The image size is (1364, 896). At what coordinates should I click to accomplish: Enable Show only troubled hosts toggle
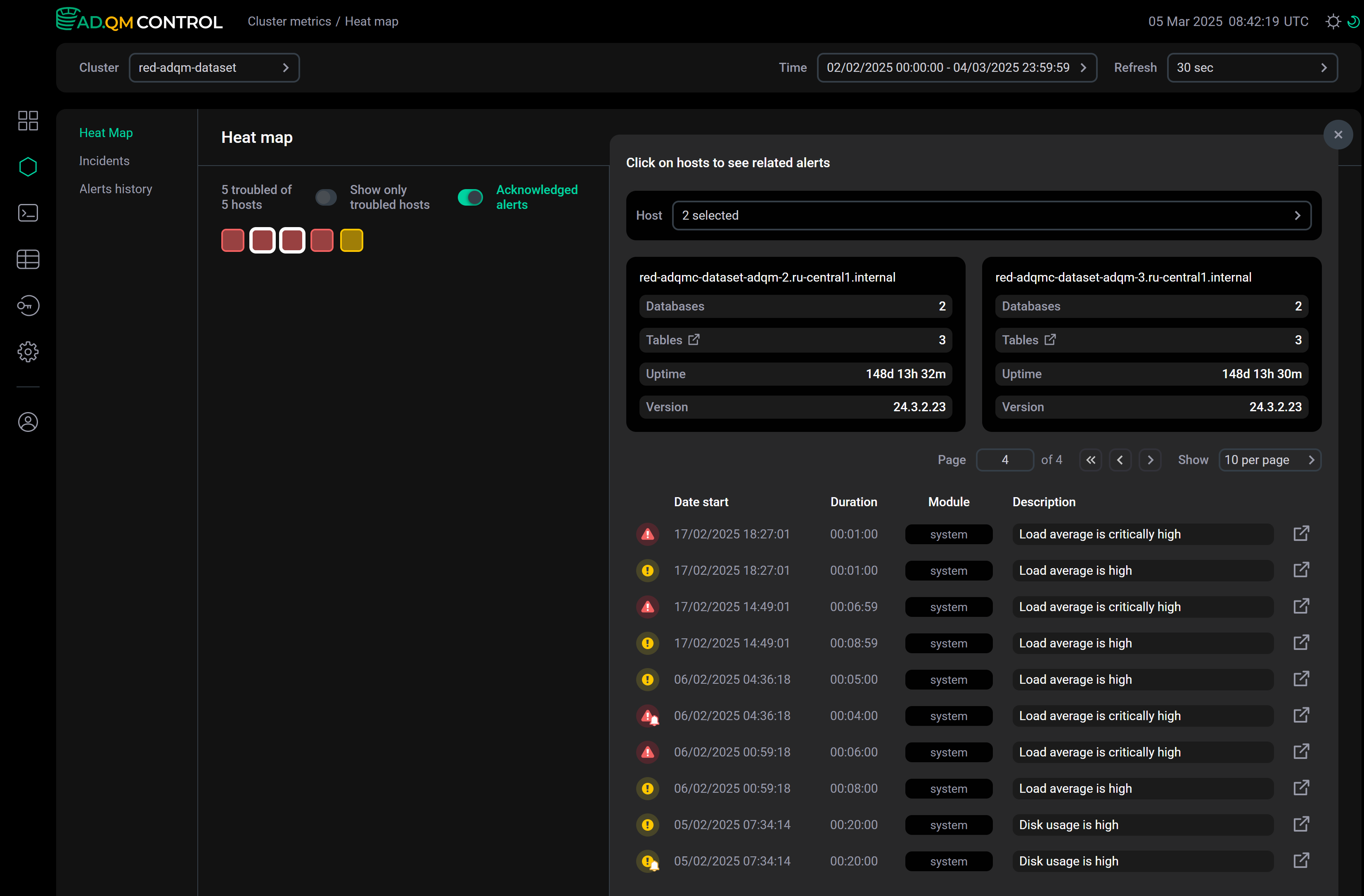tap(326, 197)
